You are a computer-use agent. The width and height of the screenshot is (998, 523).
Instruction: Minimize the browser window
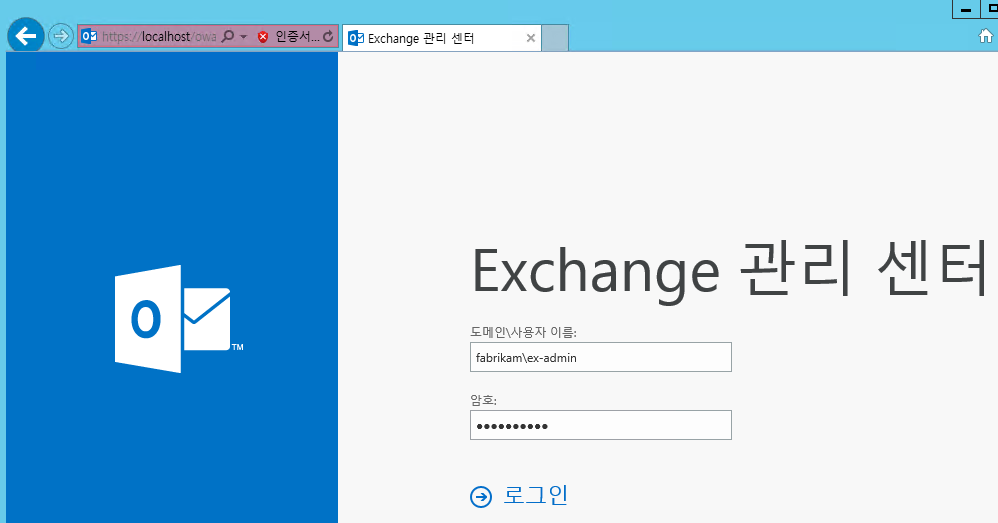(x=966, y=9)
